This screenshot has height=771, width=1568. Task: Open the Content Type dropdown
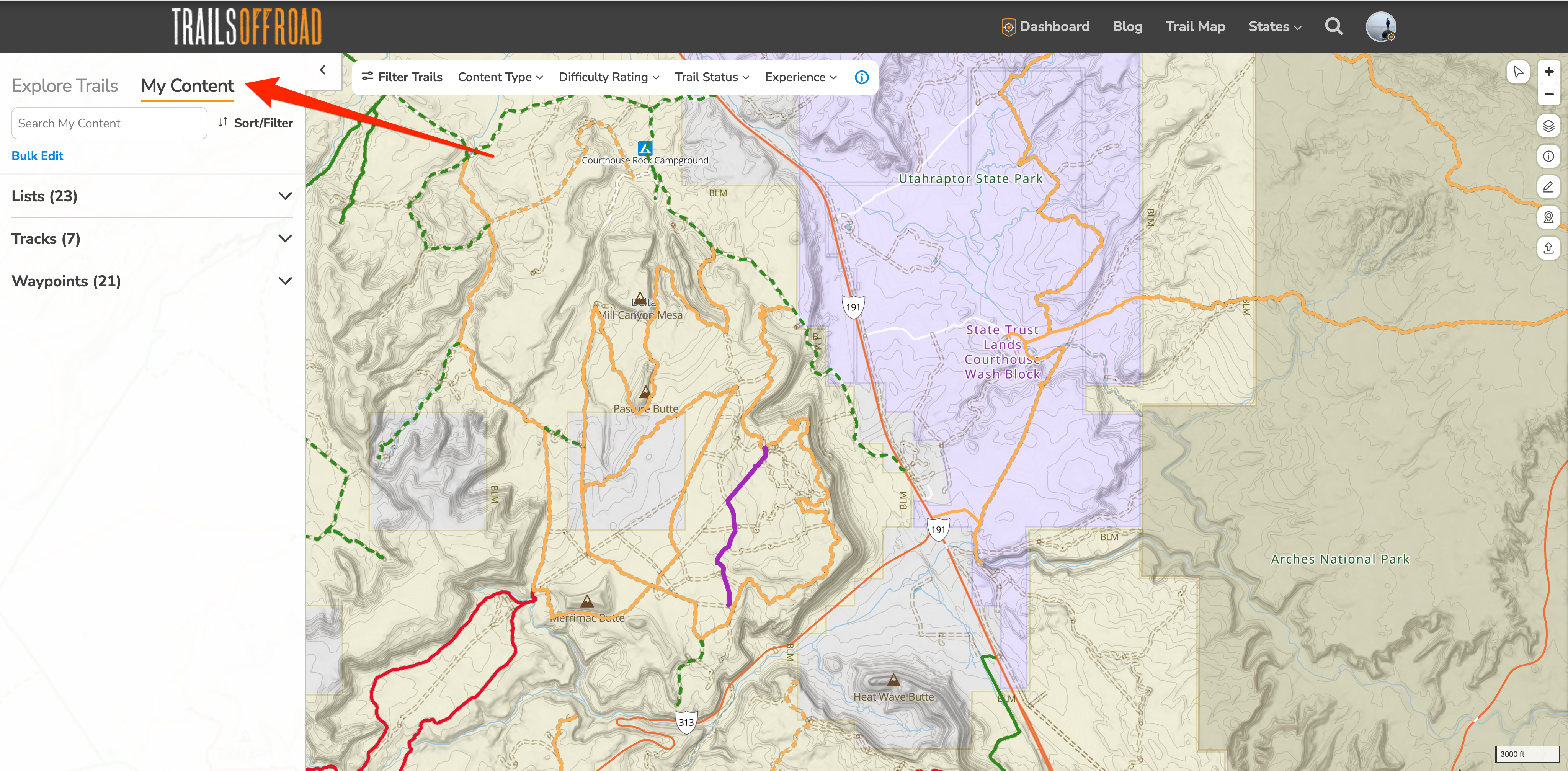tap(500, 77)
